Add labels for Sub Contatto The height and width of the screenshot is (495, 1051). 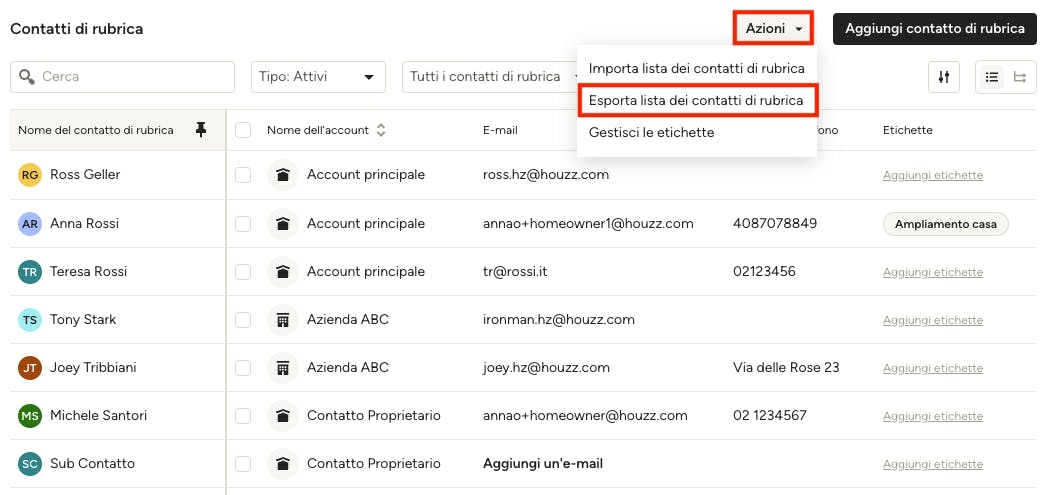pos(932,463)
